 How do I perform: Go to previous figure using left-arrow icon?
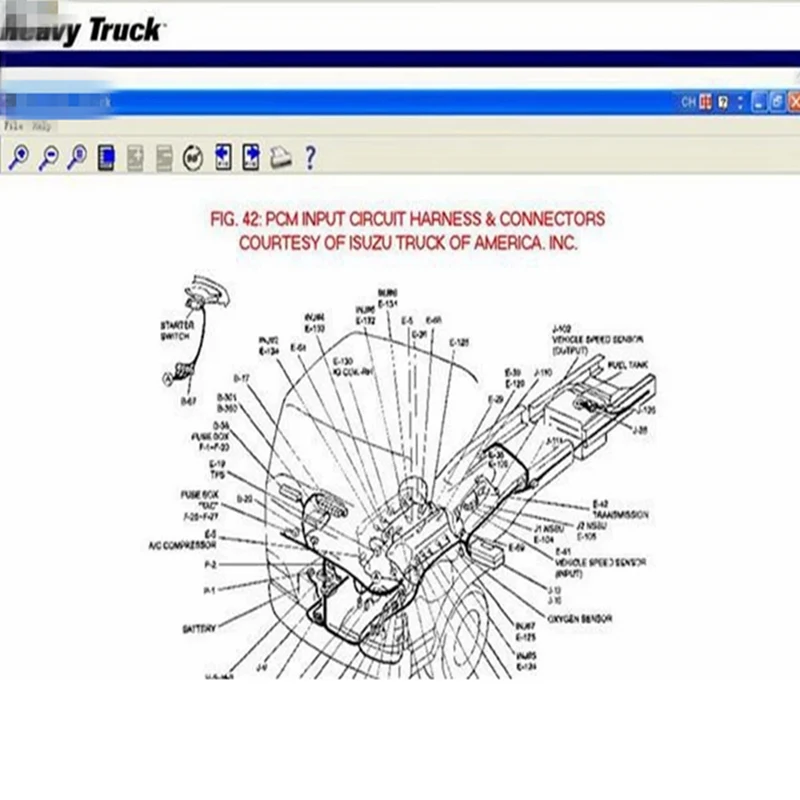(x=223, y=157)
